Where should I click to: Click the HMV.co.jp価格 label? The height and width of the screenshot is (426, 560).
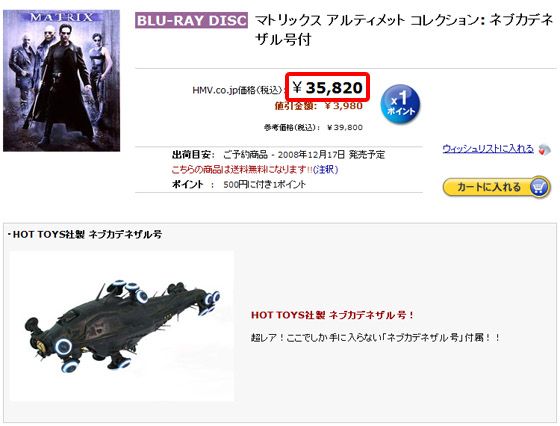[238, 90]
